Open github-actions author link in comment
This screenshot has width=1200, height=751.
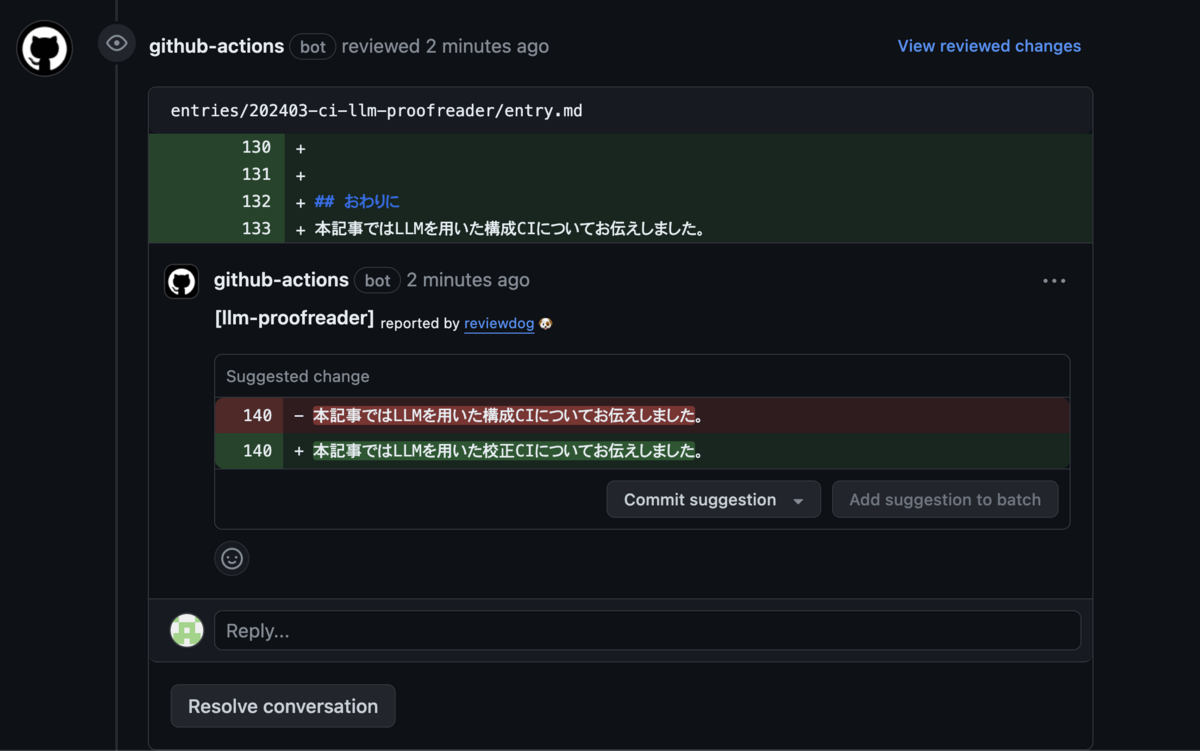pyautogui.click(x=281, y=280)
